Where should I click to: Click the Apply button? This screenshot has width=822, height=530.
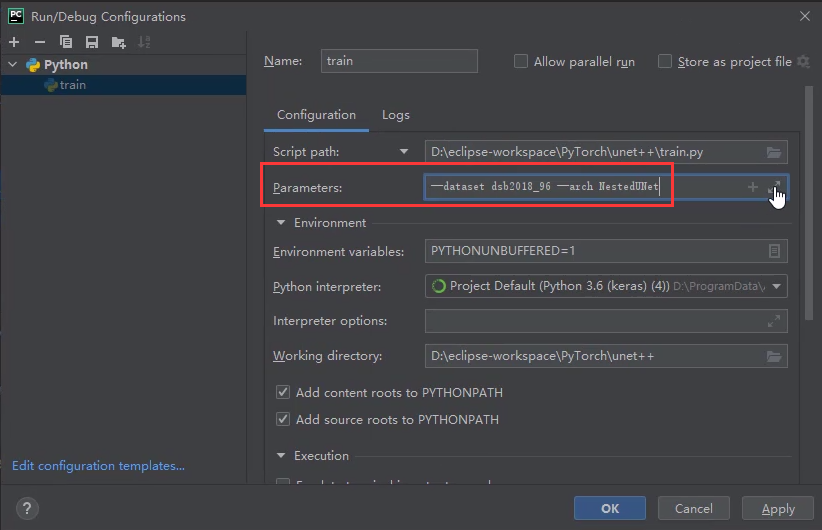pyautogui.click(x=778, y=508)
